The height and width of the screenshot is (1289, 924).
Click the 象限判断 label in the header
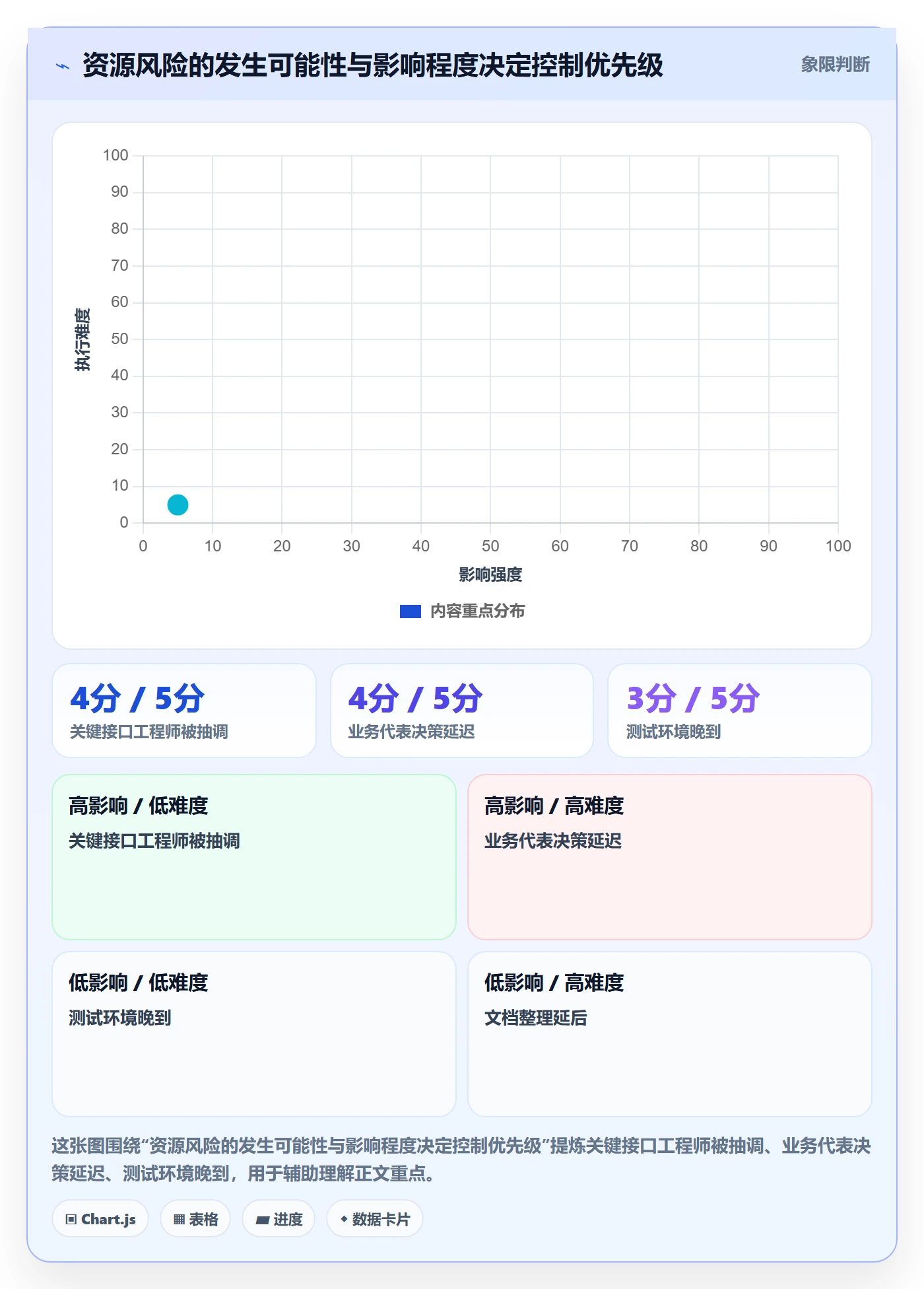point(835,65)
